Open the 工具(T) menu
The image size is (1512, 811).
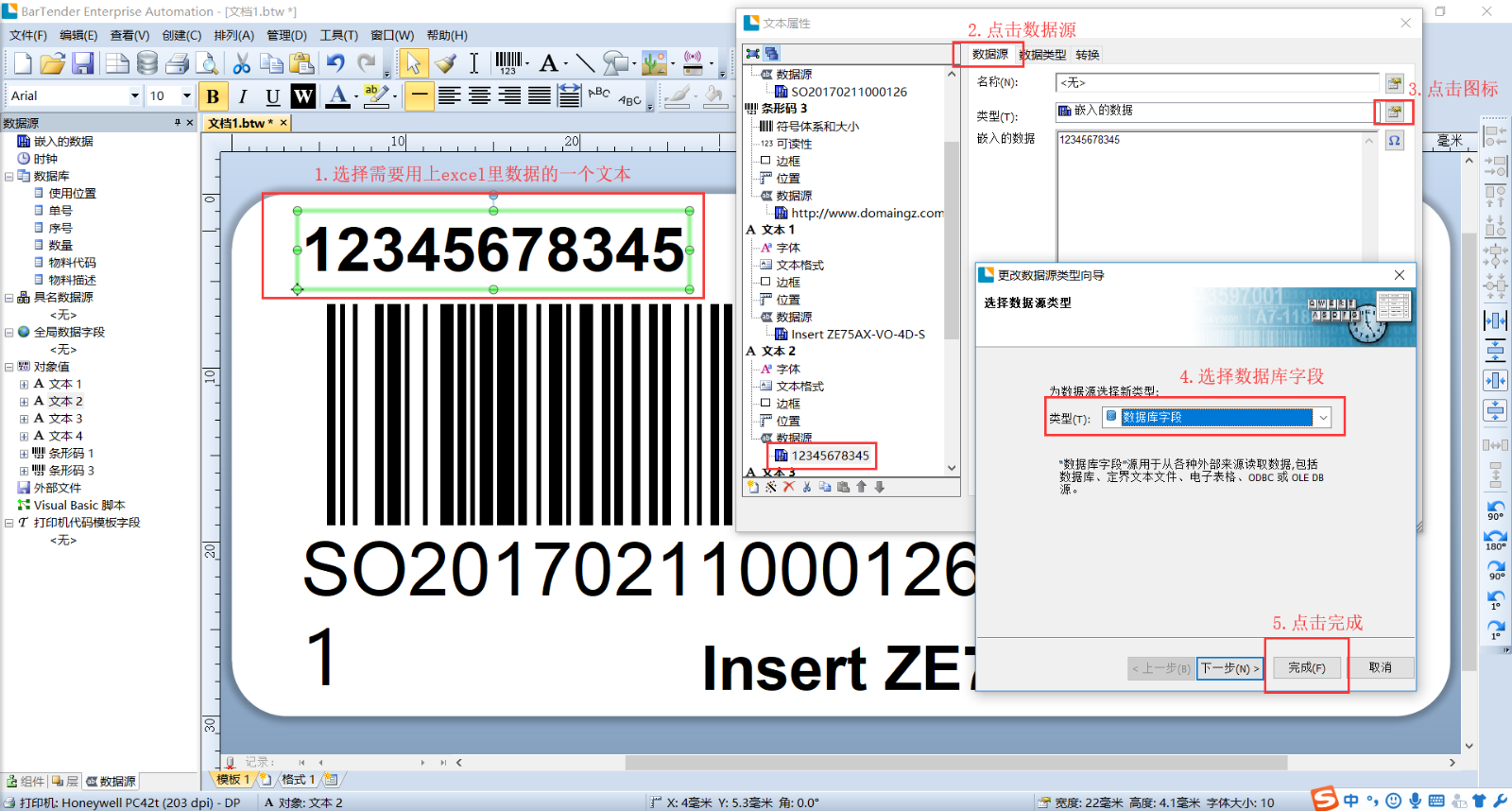tap(338, 35)
